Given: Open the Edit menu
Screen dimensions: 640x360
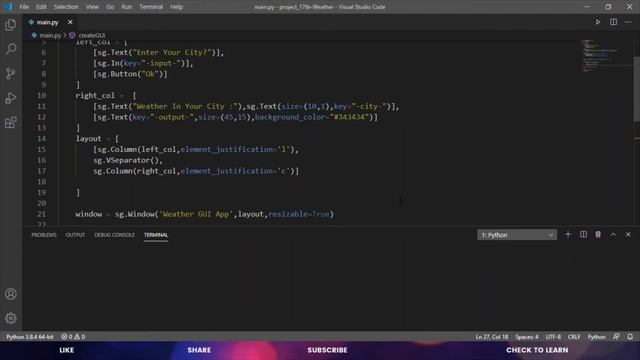Looking at the screenshot, I should 41,7.
